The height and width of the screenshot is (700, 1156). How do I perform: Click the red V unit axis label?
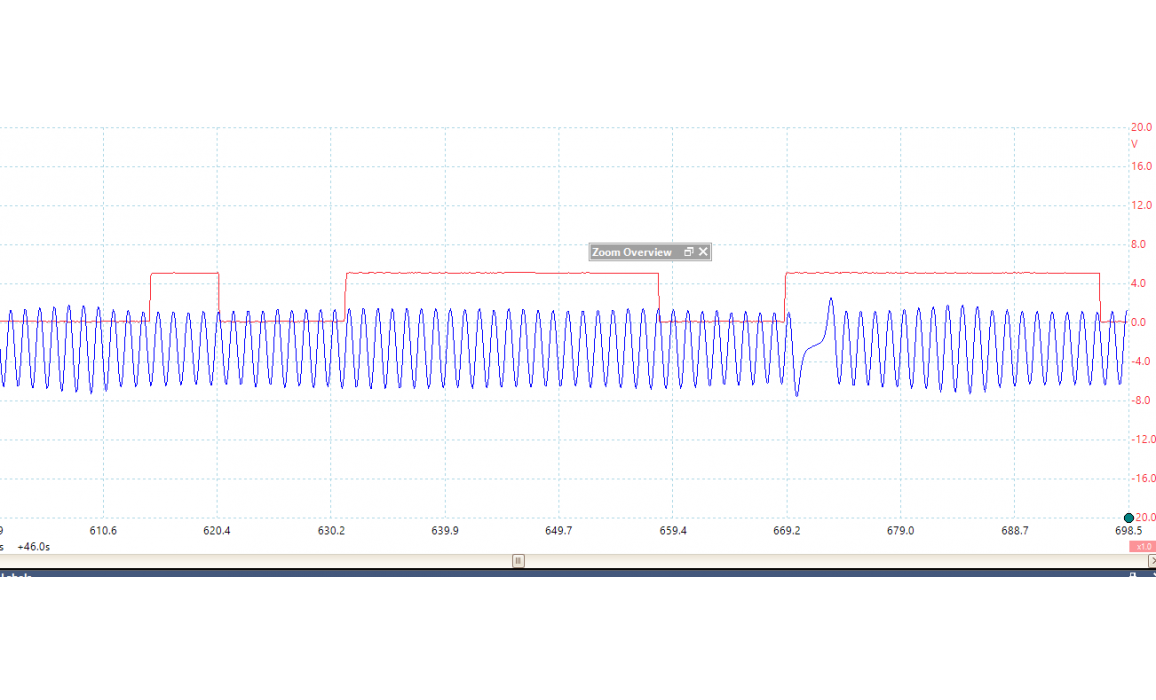pyautogui.click(x=1134, y=144)
